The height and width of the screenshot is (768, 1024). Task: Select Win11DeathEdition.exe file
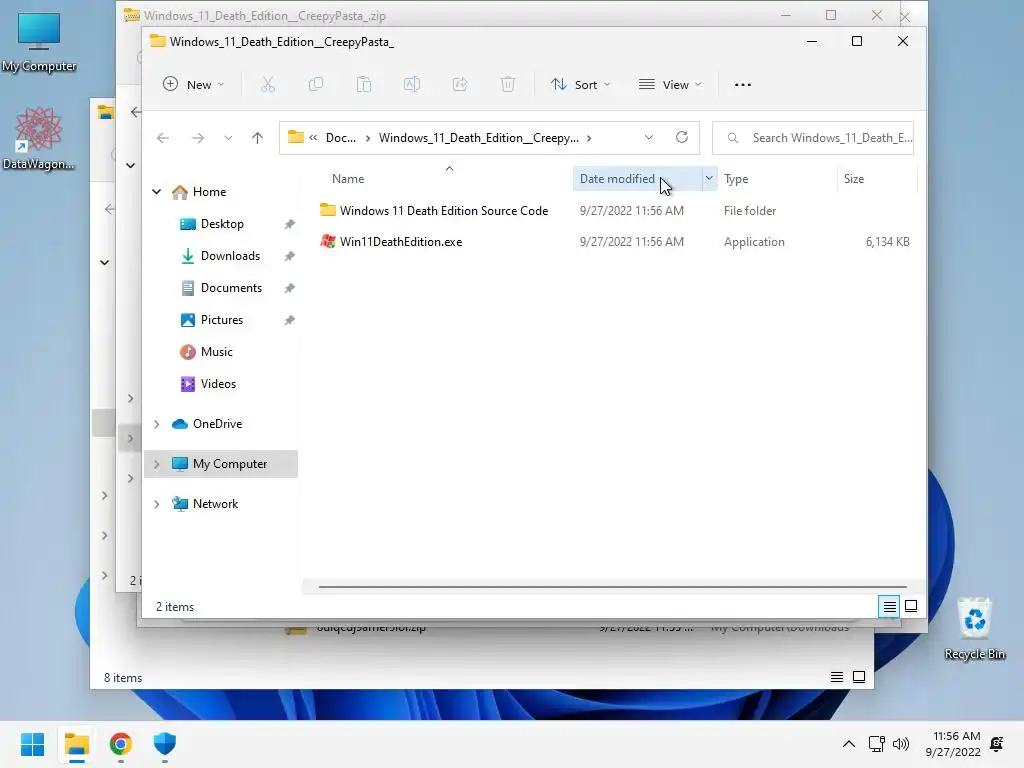point(400,242)
